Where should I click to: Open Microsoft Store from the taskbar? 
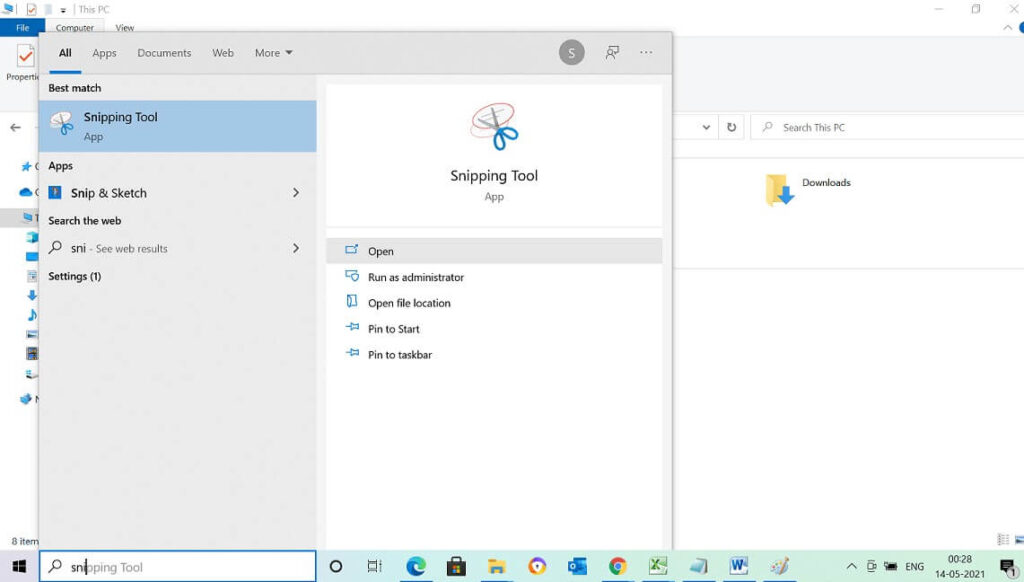[x=456, y=566]
